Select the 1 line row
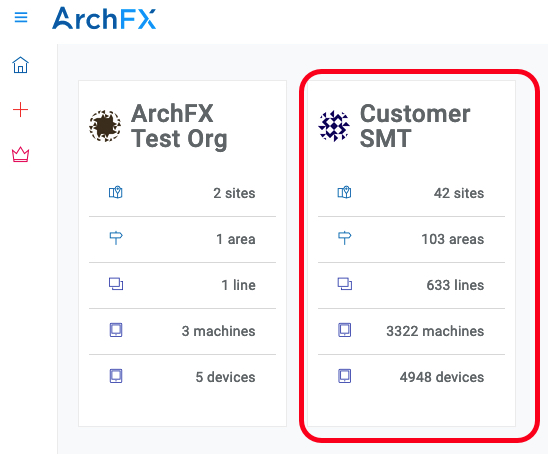The image size is (548, 454). pyautogui.click(x=182, y=285)
